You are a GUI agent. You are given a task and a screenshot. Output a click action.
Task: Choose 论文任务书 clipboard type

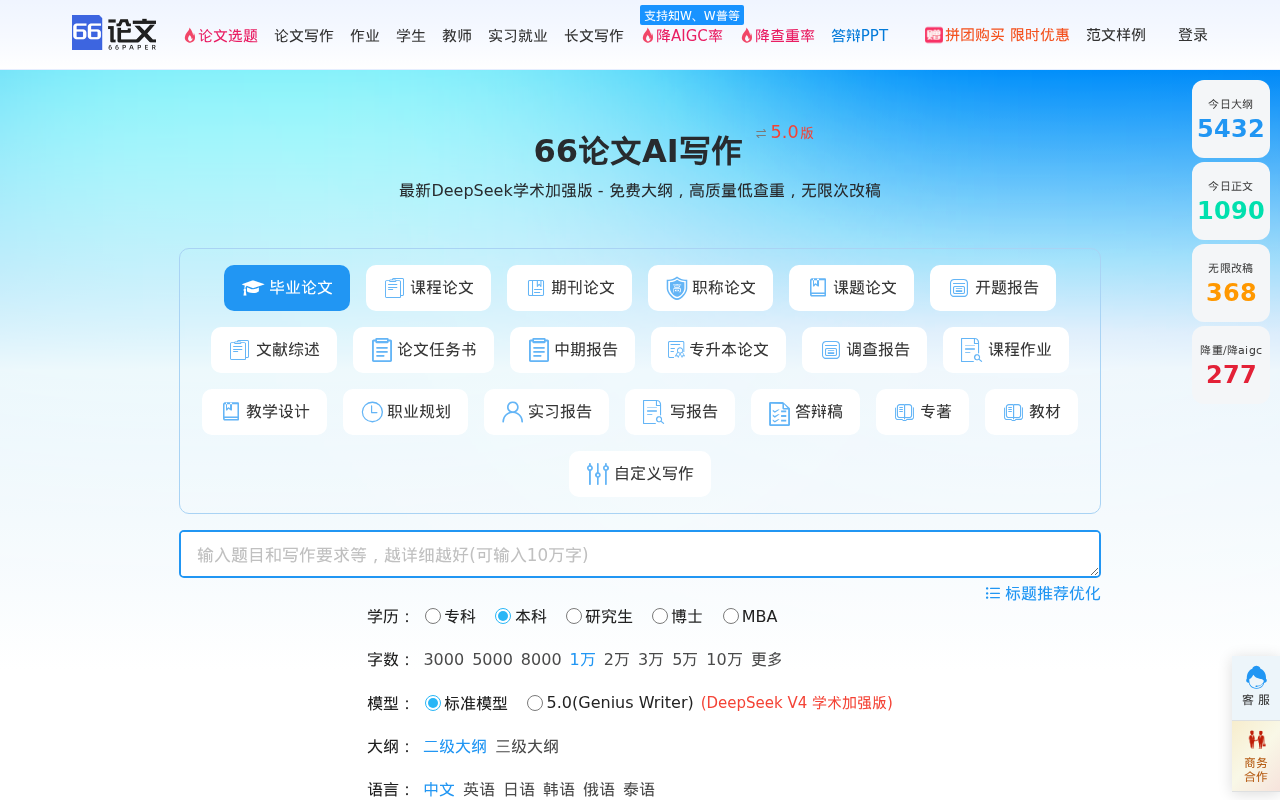pyautogui.click(x=423, y=350)
